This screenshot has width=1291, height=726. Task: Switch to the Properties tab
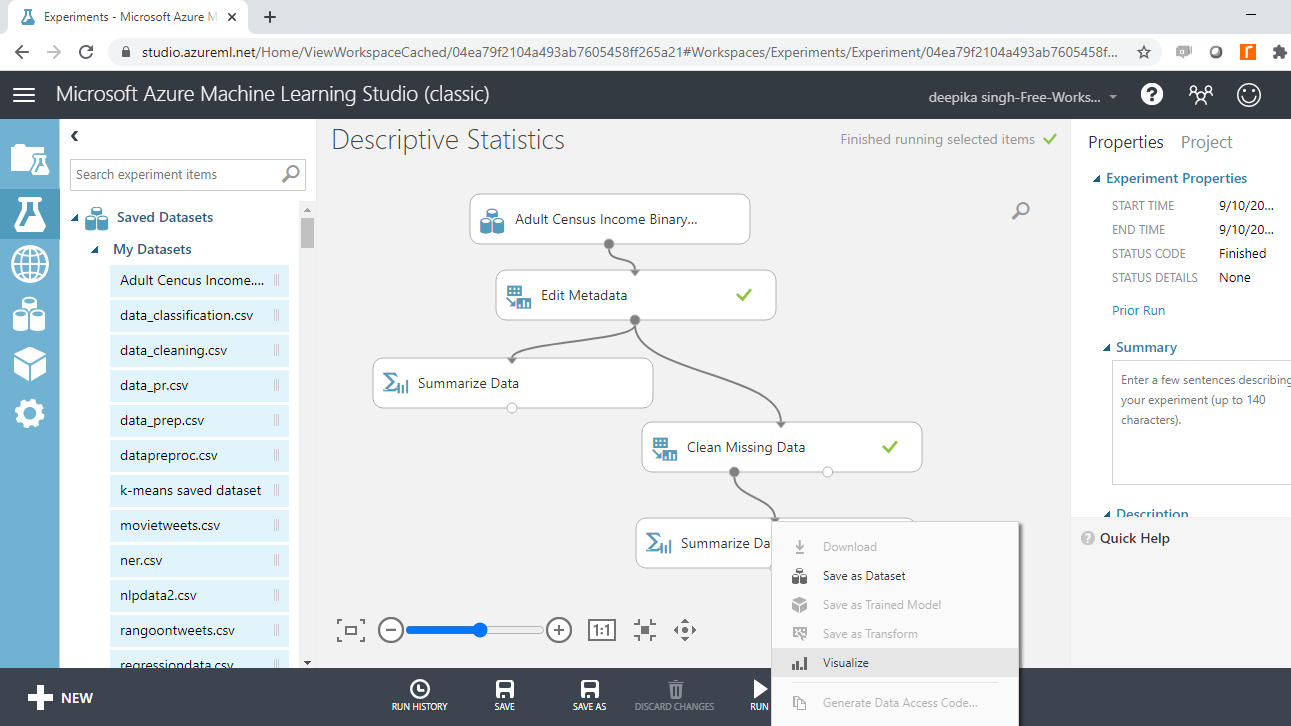pos(1126,142)
